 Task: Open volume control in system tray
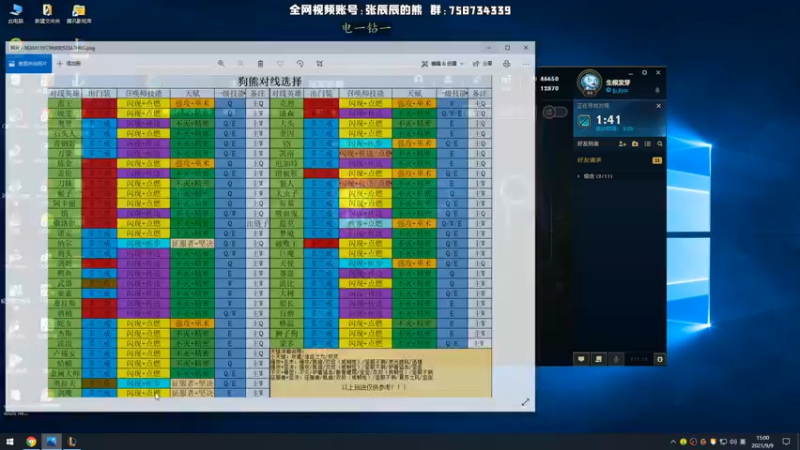click(733, 442)
